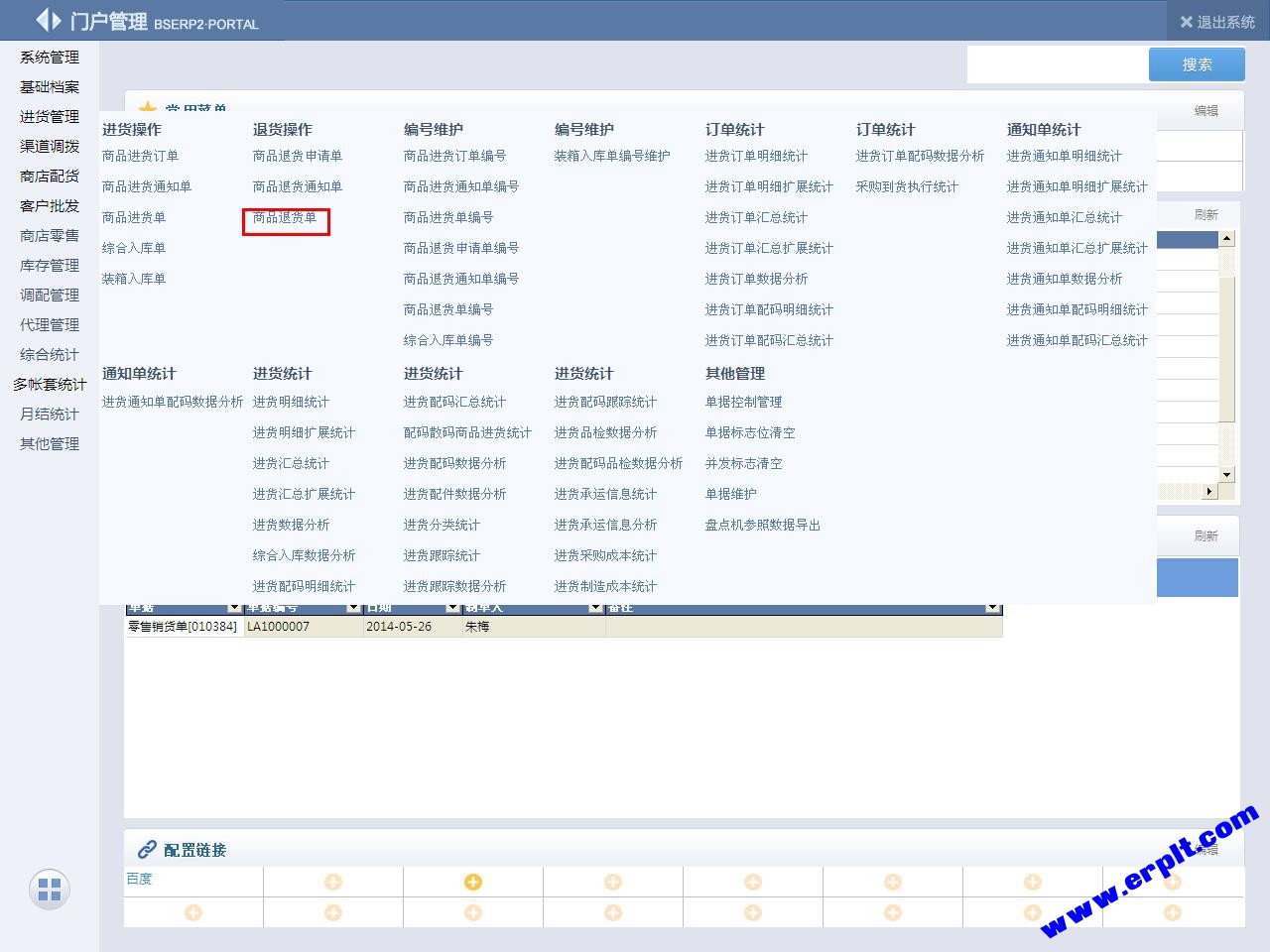This screenshot has width=1270, height=952.
Task: Open 多帐套统计 in the sidebar
Action: [x=50, y=385]
